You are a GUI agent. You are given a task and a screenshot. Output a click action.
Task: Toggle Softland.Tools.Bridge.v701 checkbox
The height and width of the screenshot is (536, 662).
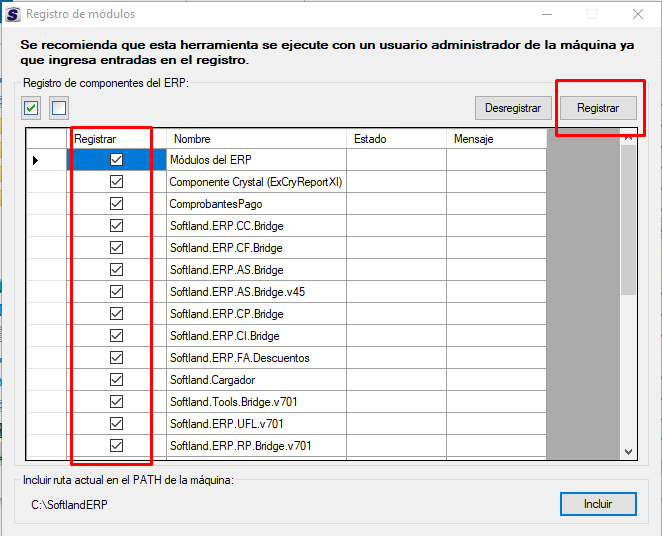click(117, 401)
